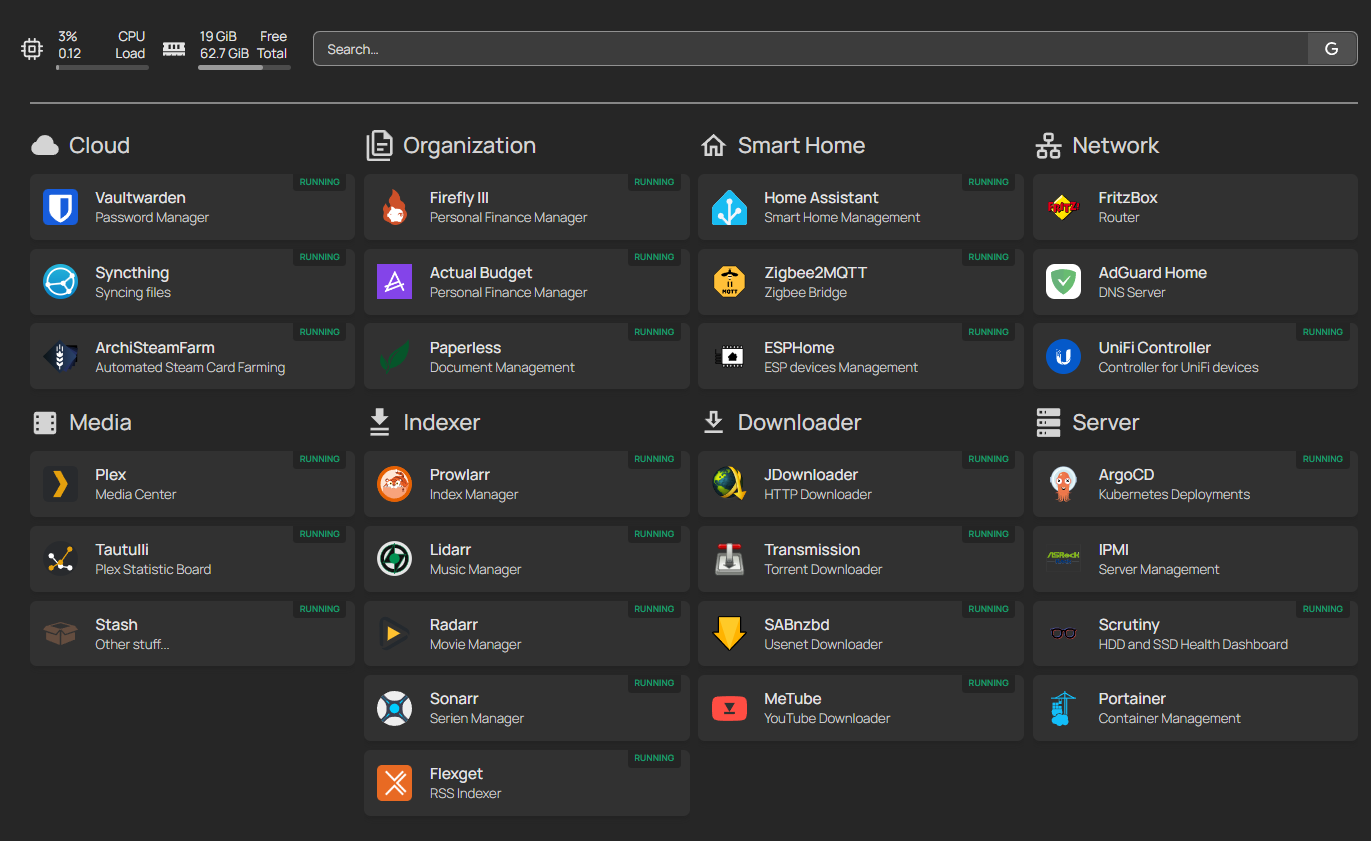Click the AdGuard Home shield icon
1371x841 pixels.
coord(1063,282)
